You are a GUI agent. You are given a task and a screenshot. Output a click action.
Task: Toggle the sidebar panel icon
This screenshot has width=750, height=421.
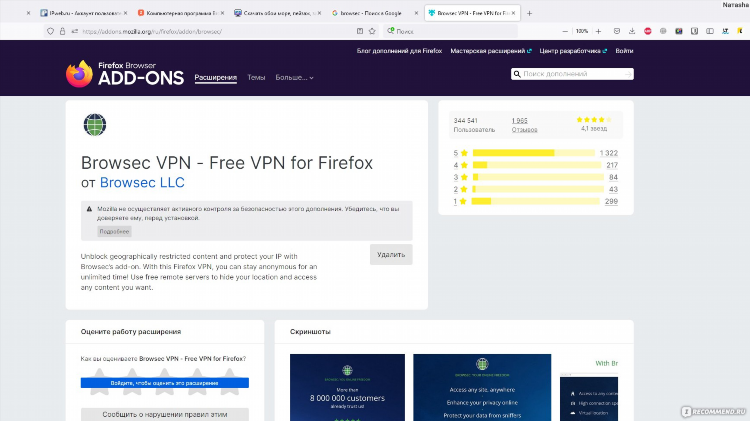tap(710, 31)
